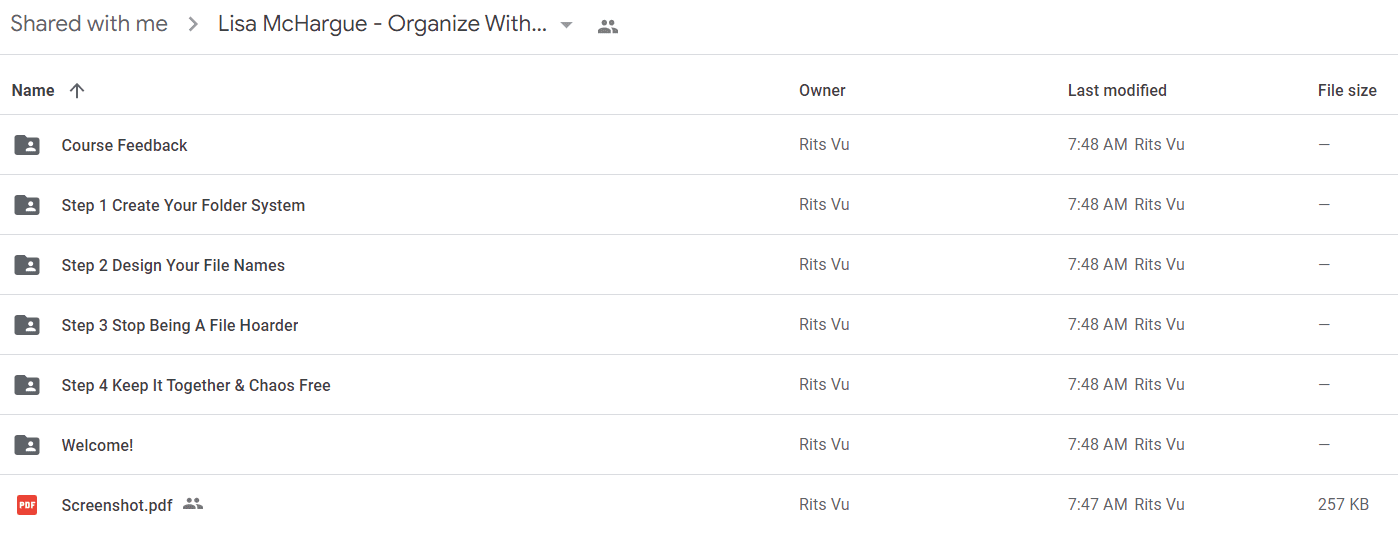Click the File size column header
This screenshot has width=1398, height=534.
(1347, 90)
